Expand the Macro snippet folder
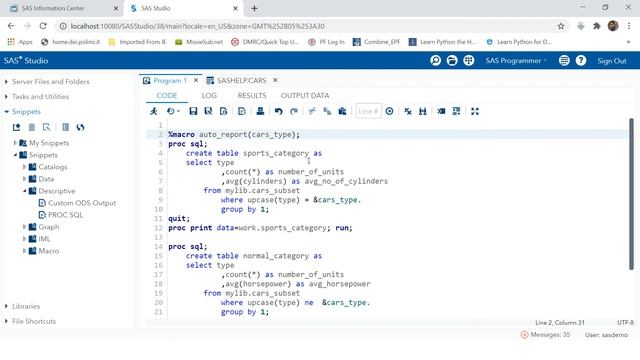Viewport: 640px width, 360px height. tap(24, 251)
